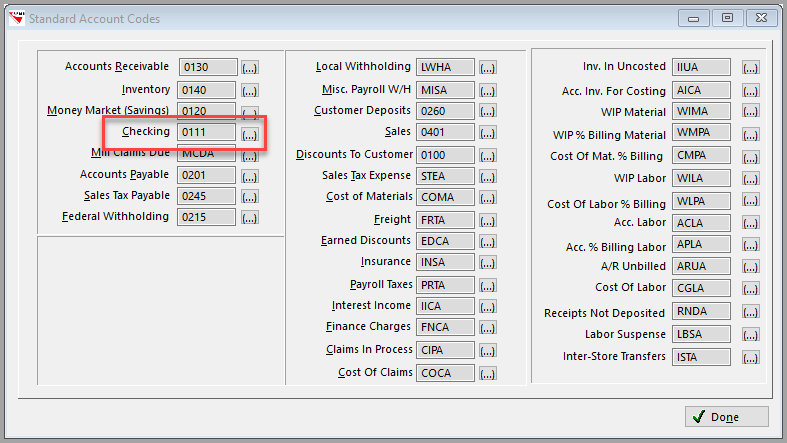
Task: Select the Freight field FRTA
Action: coord(445,220)
